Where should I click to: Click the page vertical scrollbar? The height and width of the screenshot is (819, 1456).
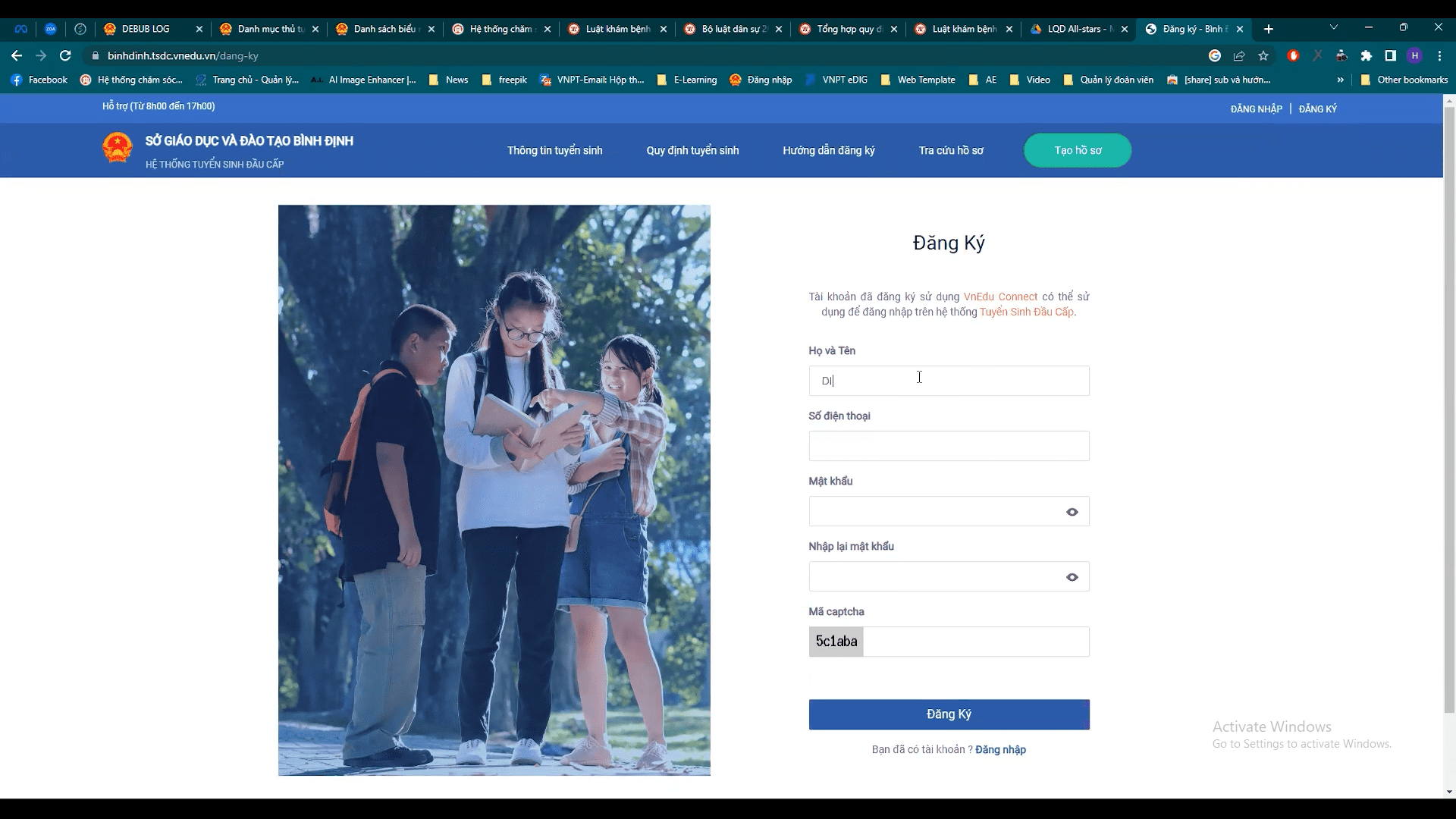(x=1449, y=409)
